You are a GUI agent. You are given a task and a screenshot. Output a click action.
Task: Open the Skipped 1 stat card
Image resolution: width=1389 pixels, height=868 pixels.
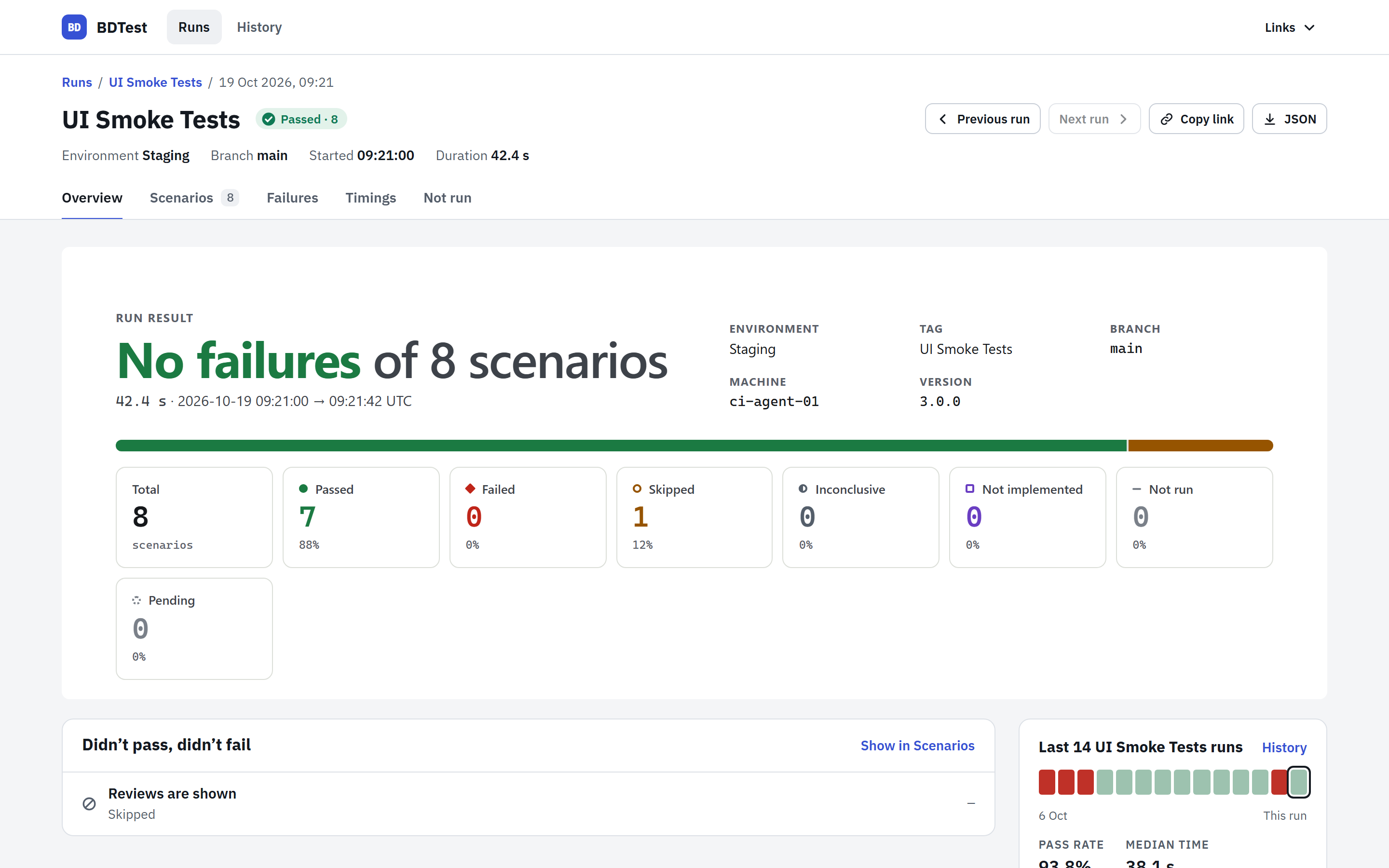pyautogui.click(x=694, y=517)
